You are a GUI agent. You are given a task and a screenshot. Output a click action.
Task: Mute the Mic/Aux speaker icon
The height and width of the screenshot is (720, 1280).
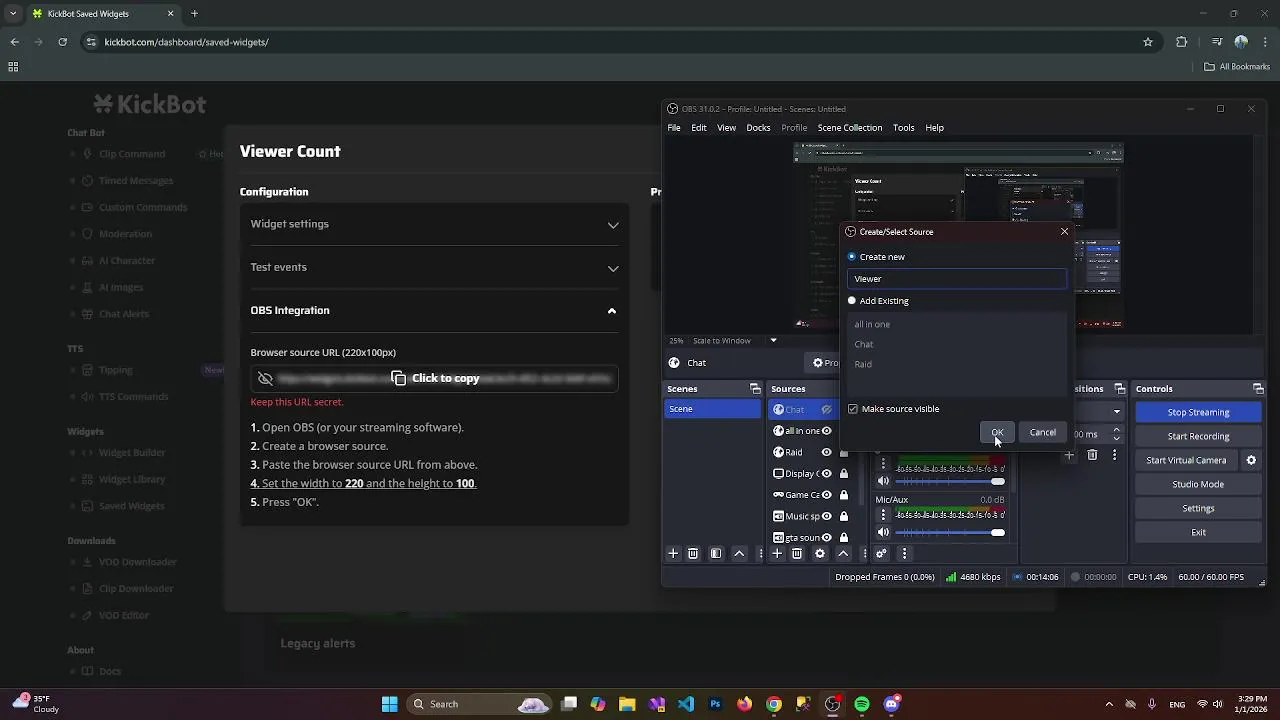883,532
